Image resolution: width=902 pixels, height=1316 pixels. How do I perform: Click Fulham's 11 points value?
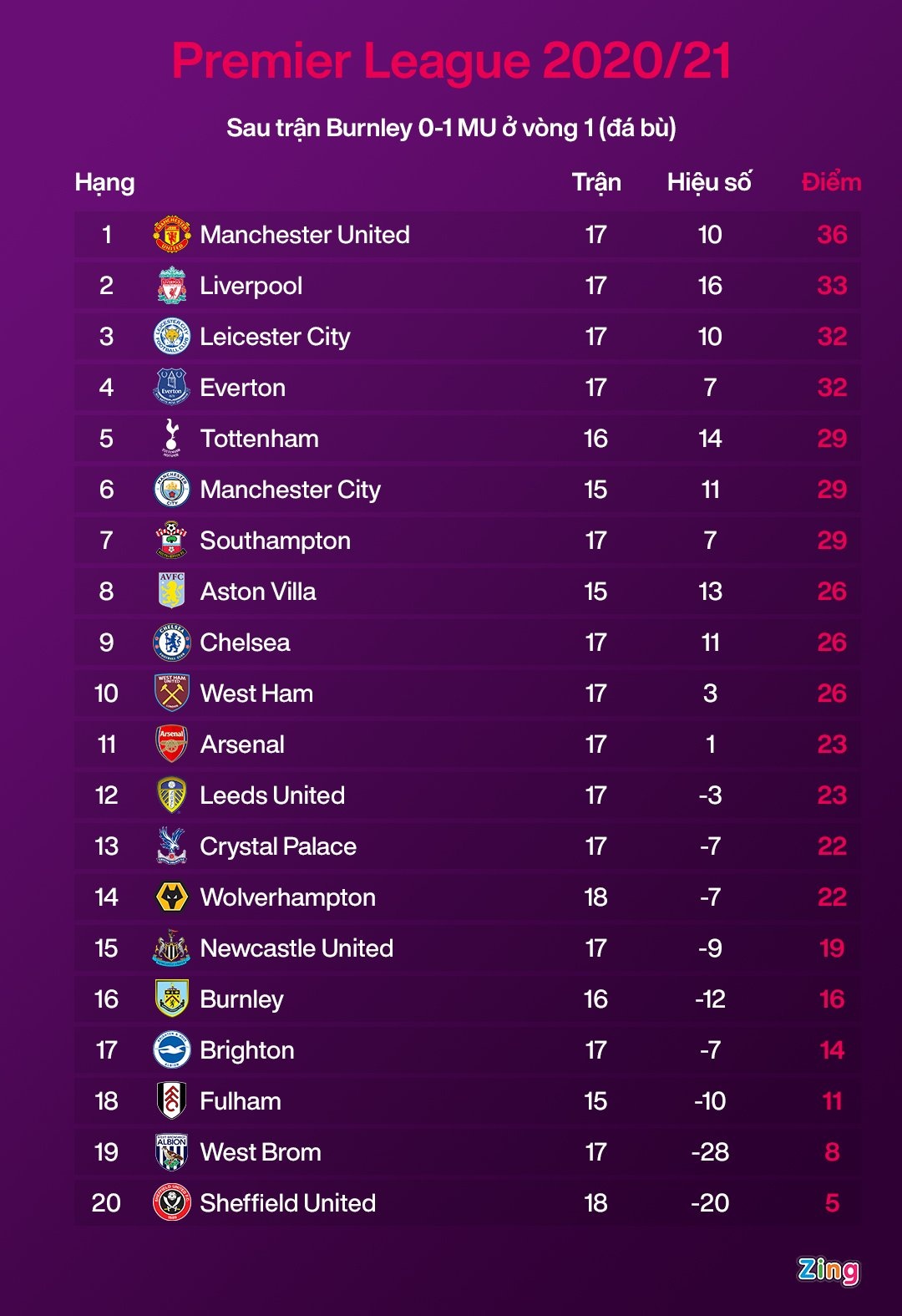(x=832, y=1101)
